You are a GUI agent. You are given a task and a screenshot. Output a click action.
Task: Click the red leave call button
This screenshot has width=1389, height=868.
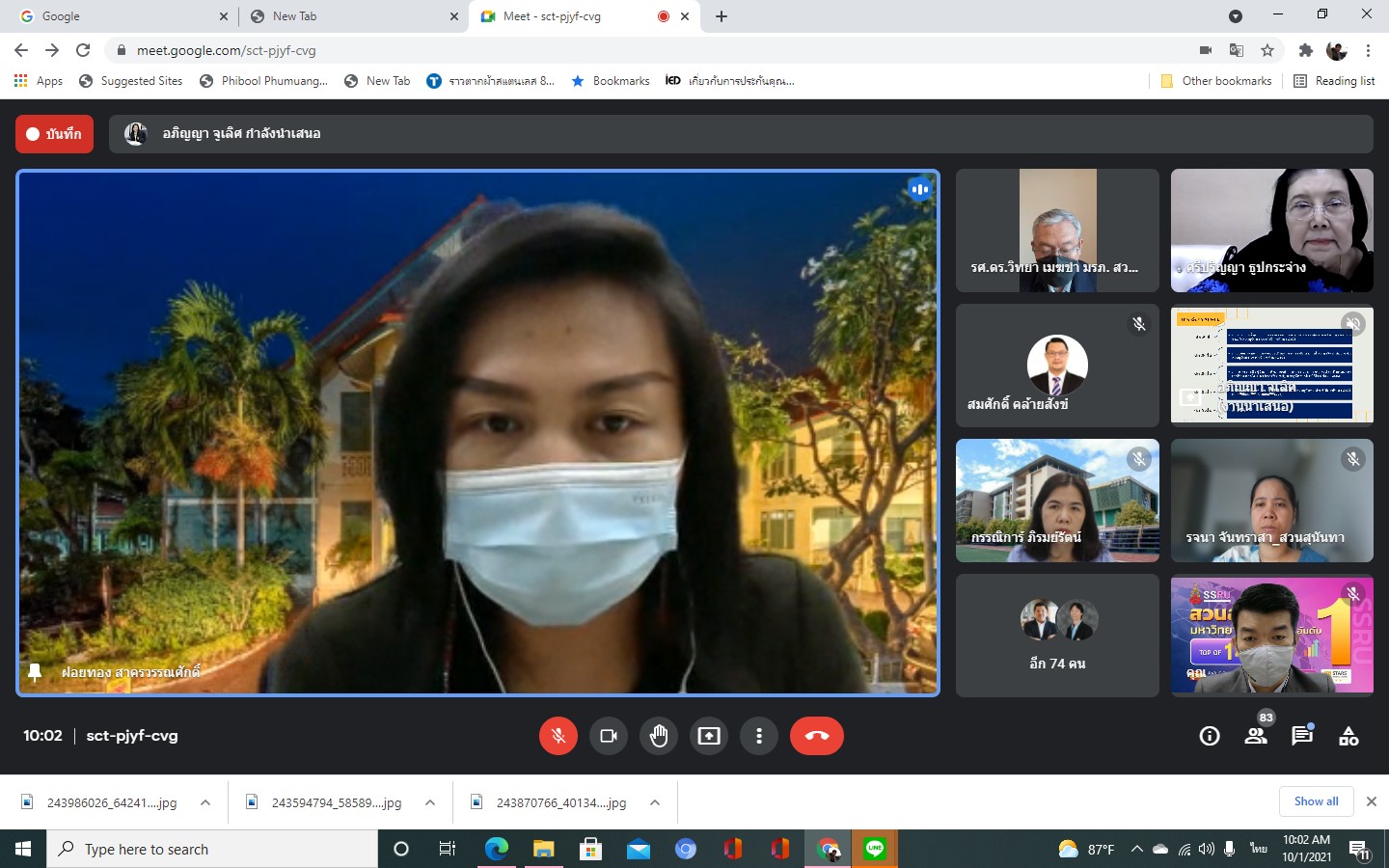click(816, 736)
